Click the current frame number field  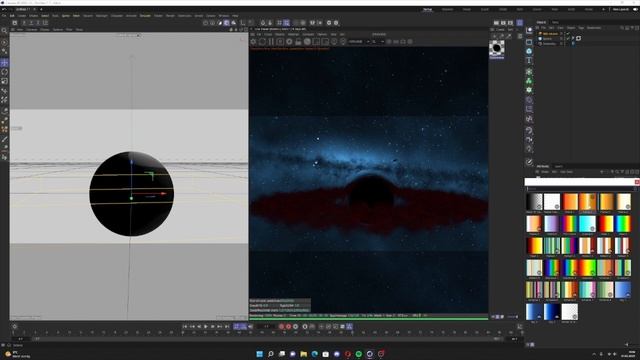point(266,327)
